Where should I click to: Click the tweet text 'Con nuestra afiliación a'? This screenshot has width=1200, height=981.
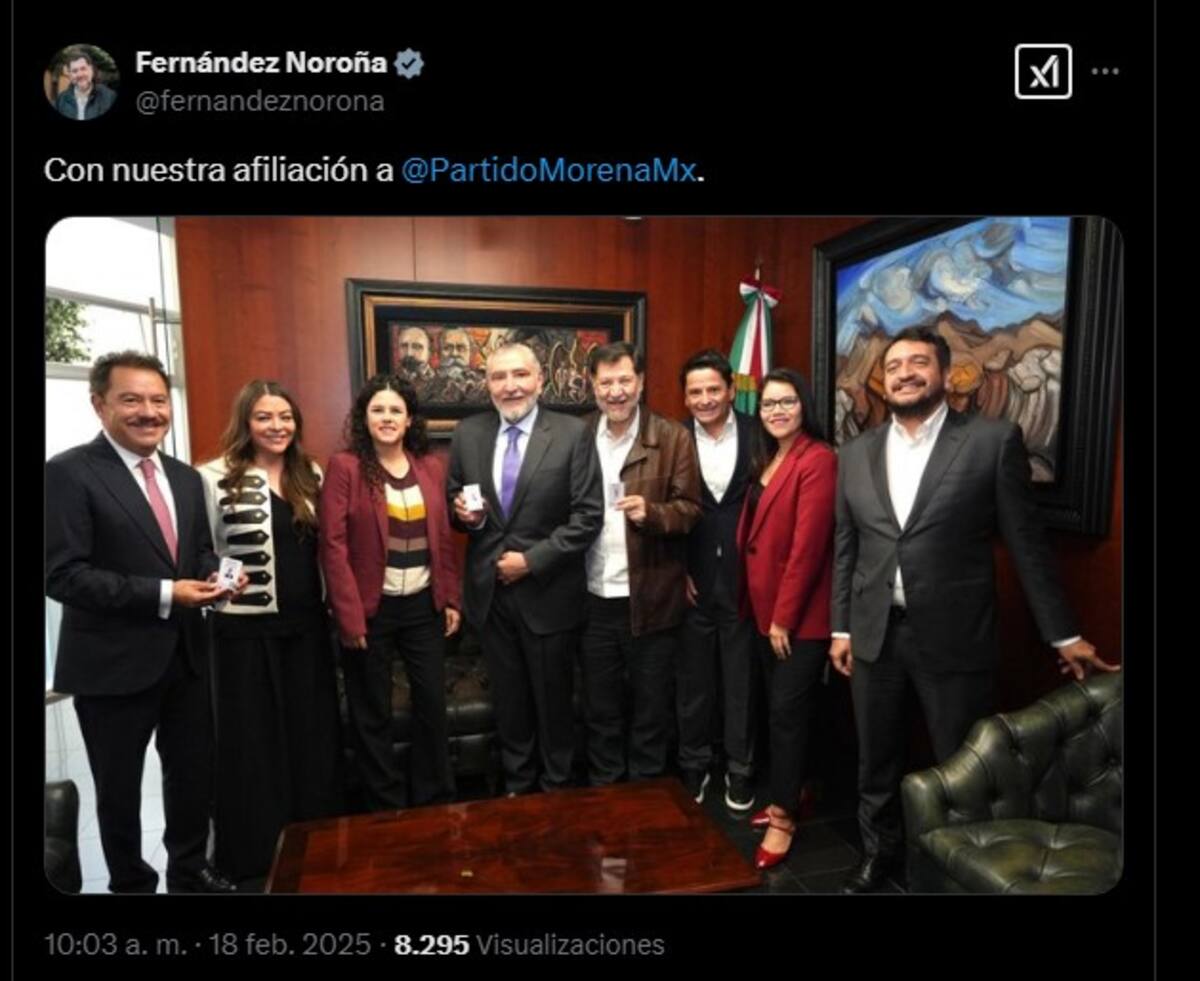tap(219, 170)
